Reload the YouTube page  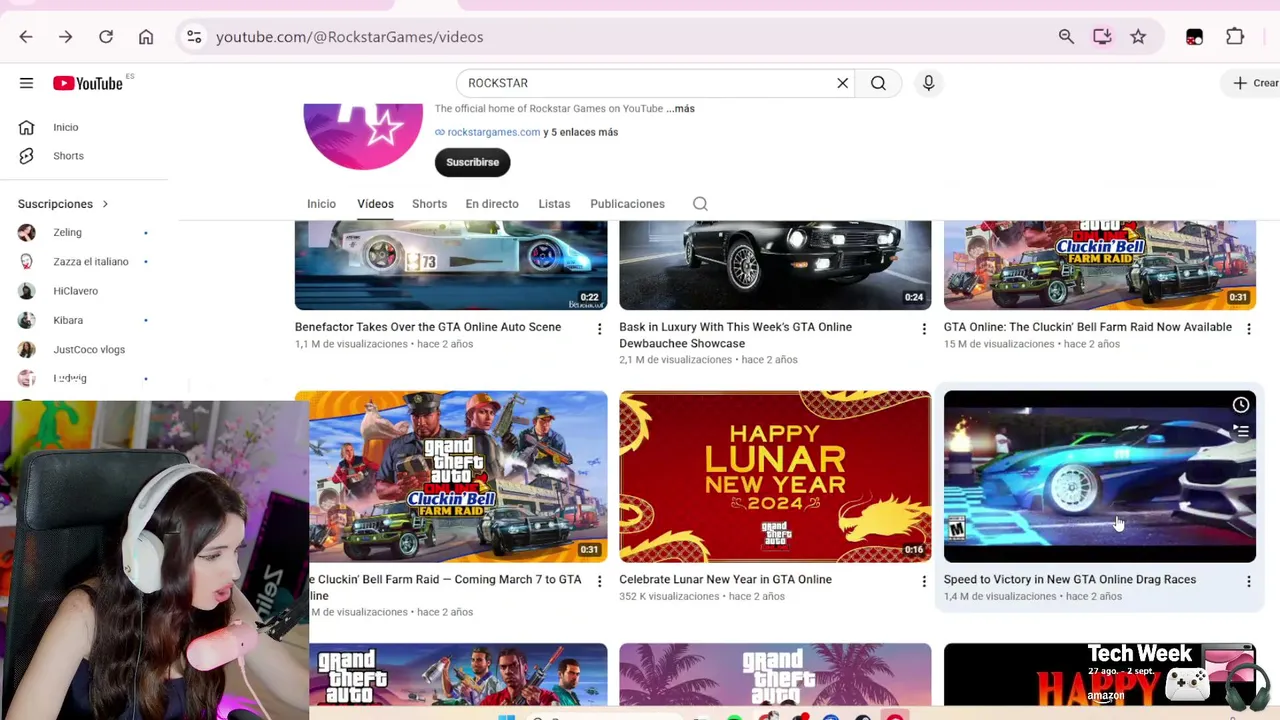(x=106, y=37)
